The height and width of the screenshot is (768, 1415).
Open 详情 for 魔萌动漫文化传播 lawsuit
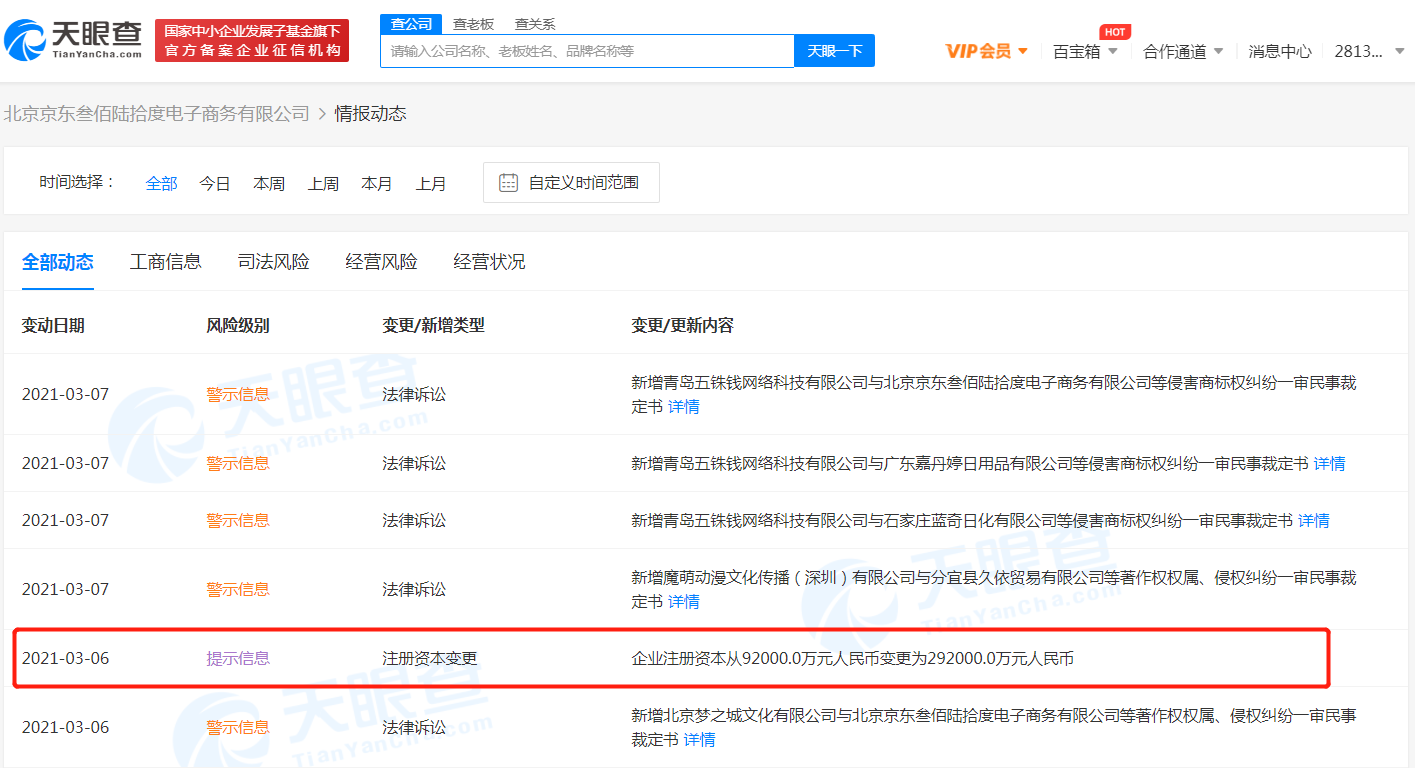684,601
